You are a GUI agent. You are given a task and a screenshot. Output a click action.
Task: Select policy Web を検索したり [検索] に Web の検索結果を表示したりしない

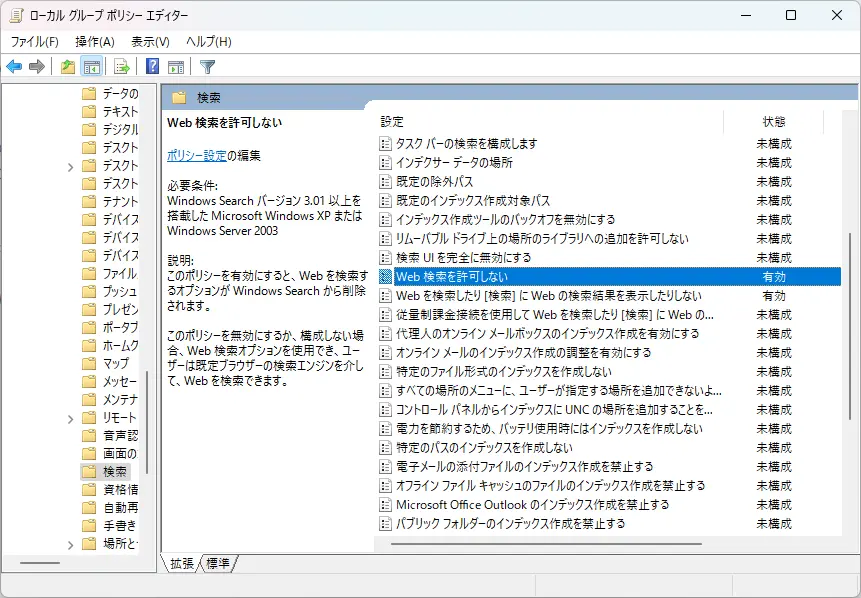click(549, 296)
